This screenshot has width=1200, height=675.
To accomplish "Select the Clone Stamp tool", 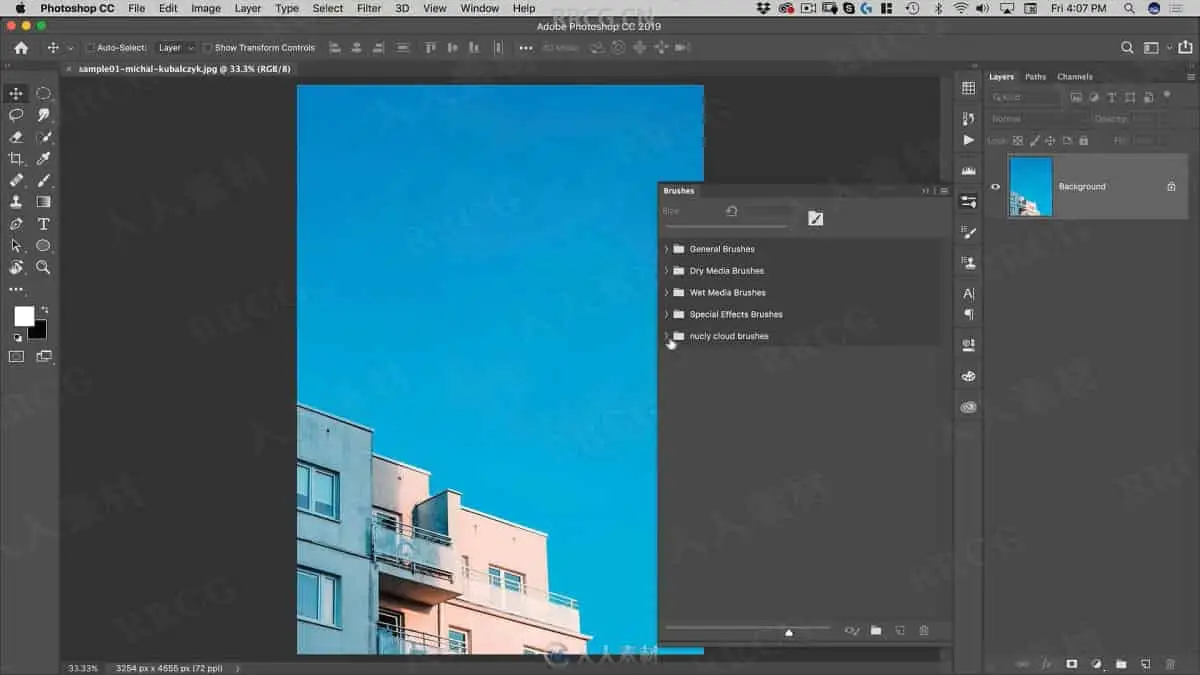I will click(16, 202).
